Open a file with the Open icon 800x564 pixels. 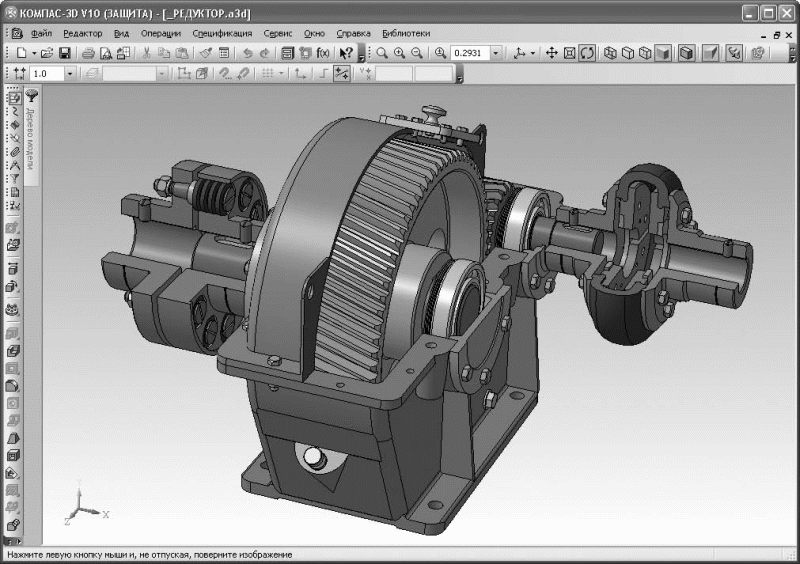[x=49, y=52]
